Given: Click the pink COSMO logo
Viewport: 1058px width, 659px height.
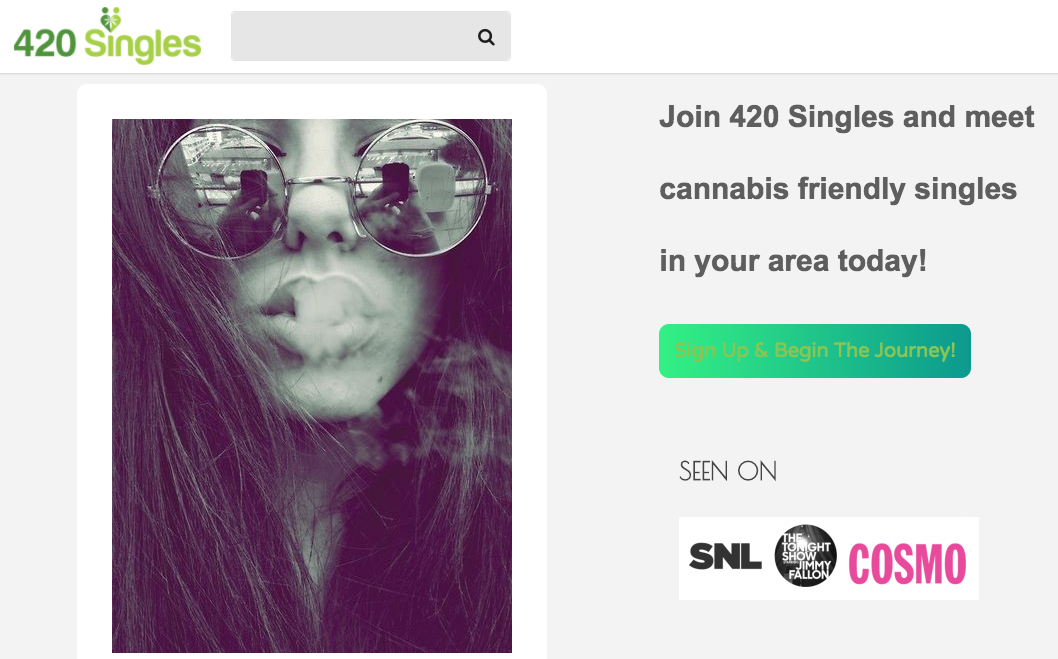Looking at the screenshot, I should 907,564.
